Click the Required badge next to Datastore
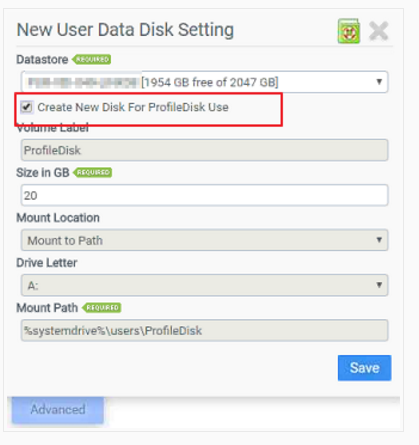The height and width of the screenshot is (445, 419). 92,60
